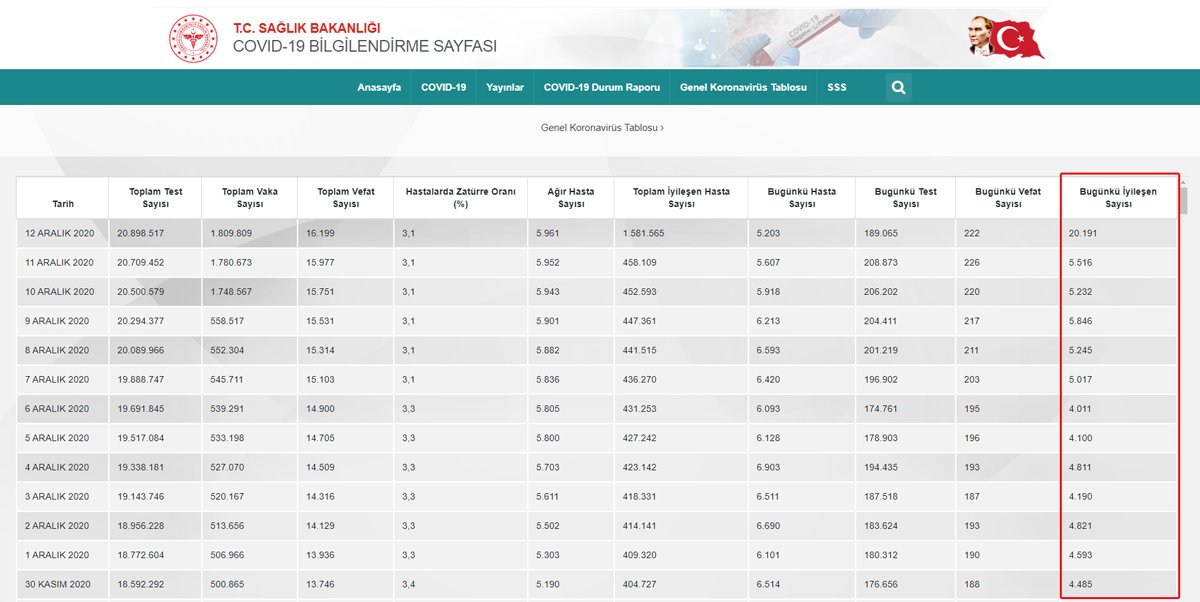The height and width of the screenshot is (602, 1200).
Task: Click total tests value 20.898.517
Action: click(140, 233)
